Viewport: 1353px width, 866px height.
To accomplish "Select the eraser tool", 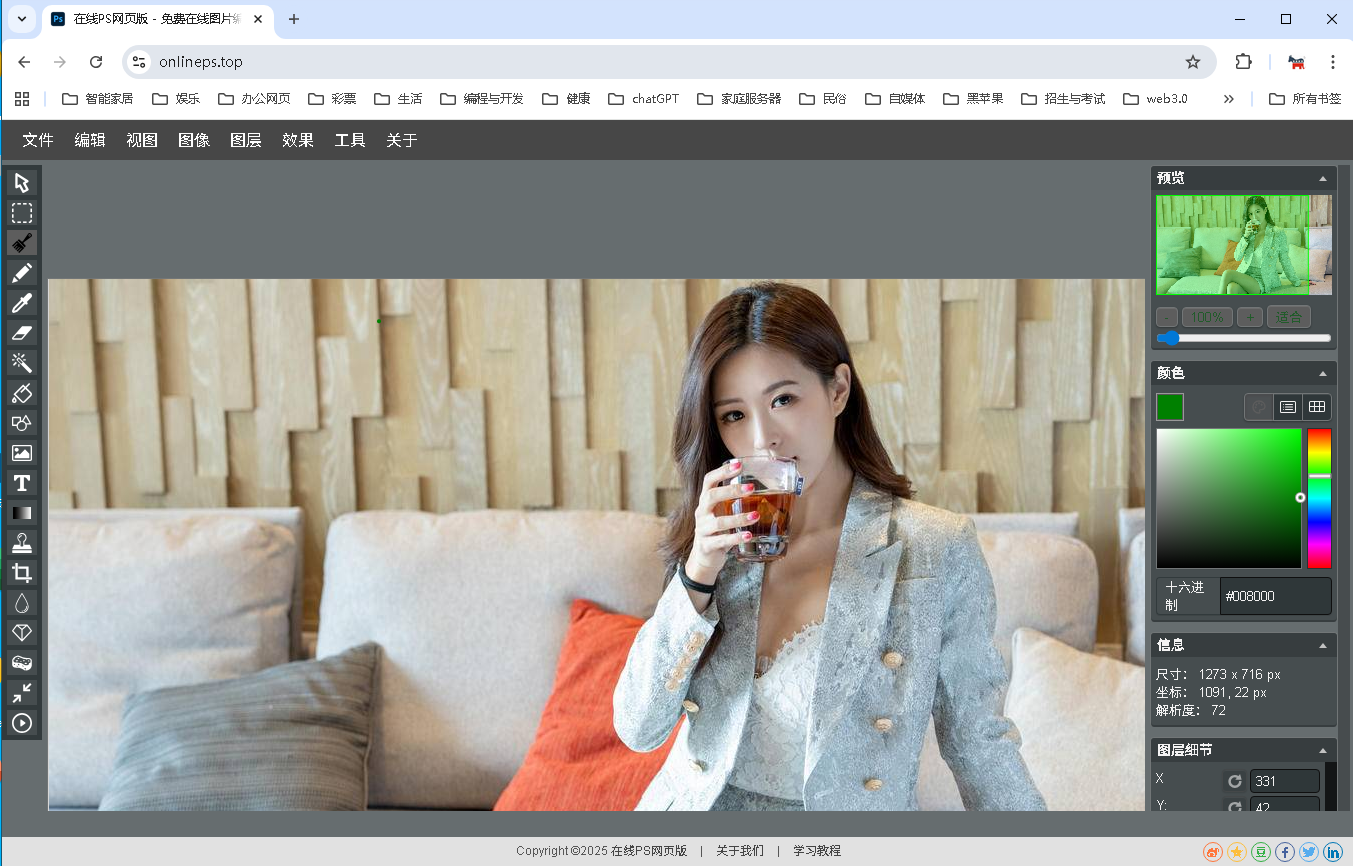I will click(22, 333).
